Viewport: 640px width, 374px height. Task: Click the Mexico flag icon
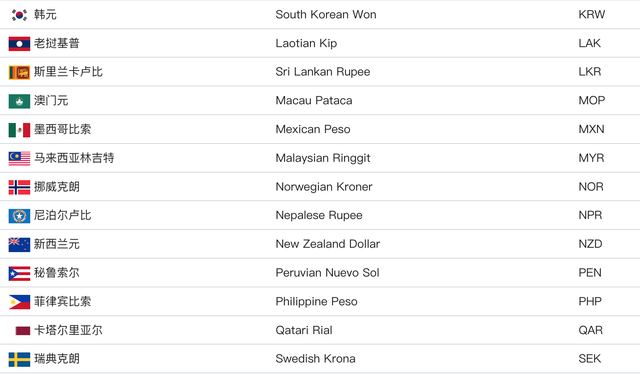point(19,130)
